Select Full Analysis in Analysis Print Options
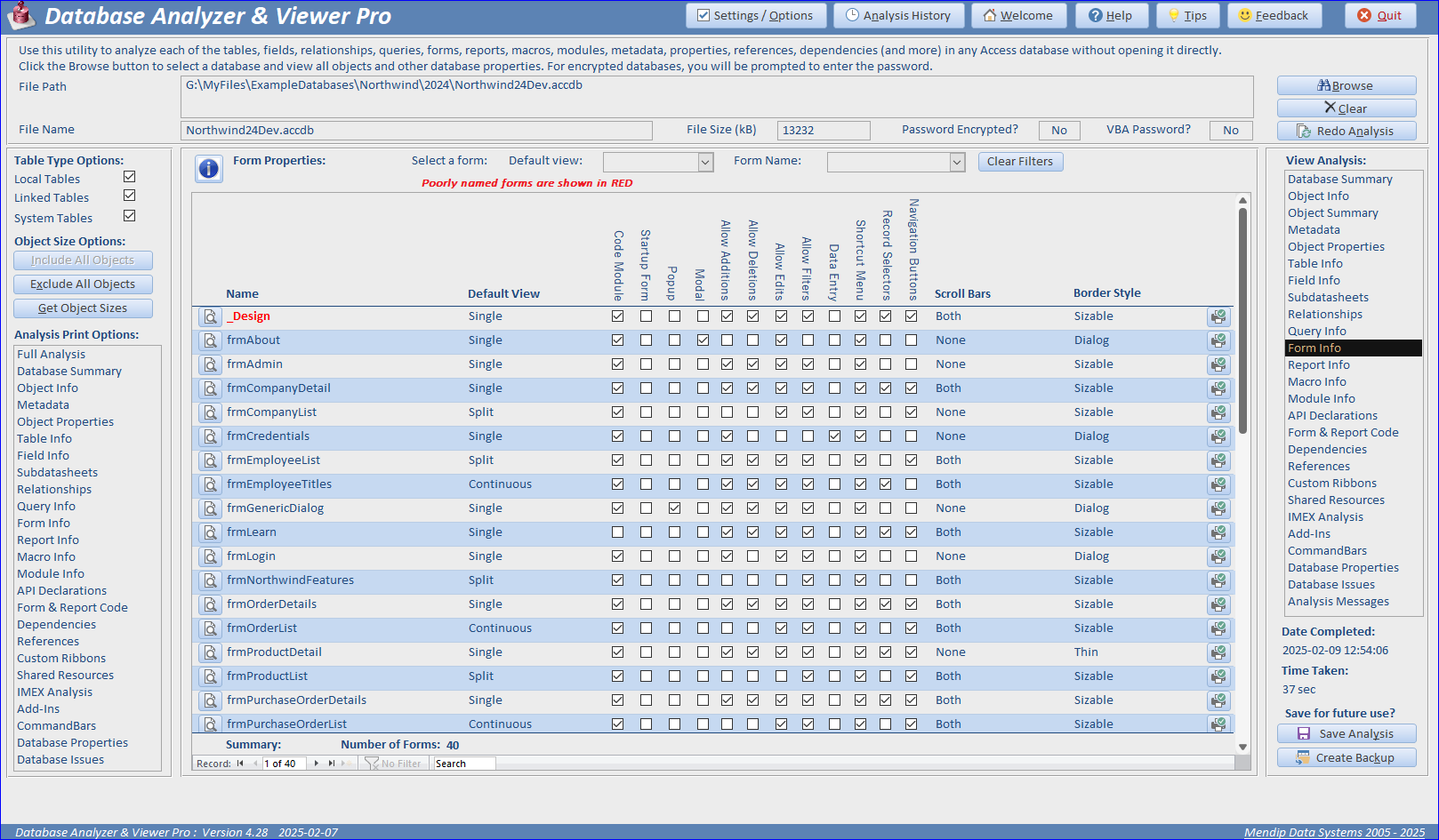Image resolution: width=1439 pixels, height=840 pixels. pos(52,355)
